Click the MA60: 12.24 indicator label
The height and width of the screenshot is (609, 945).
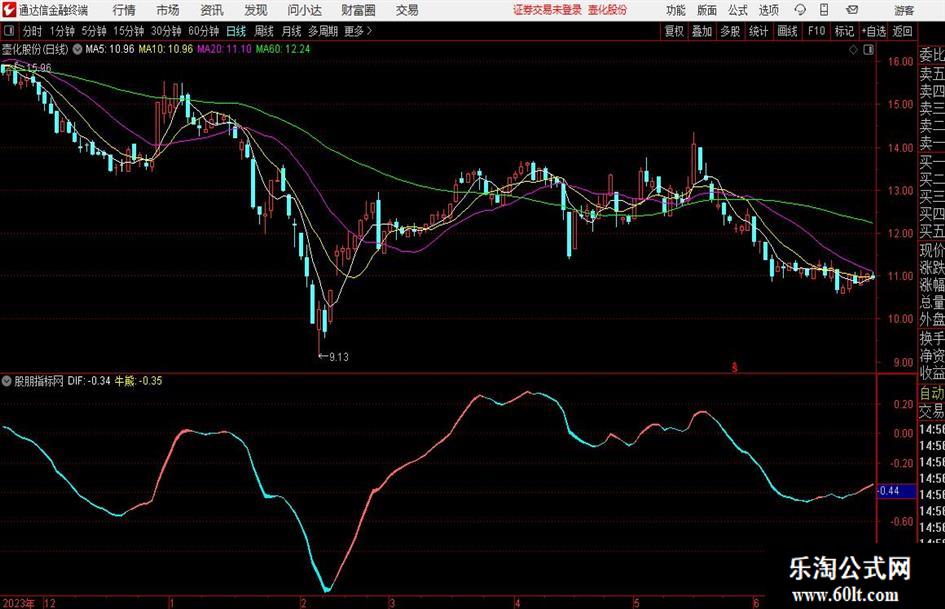click(283, 49)
